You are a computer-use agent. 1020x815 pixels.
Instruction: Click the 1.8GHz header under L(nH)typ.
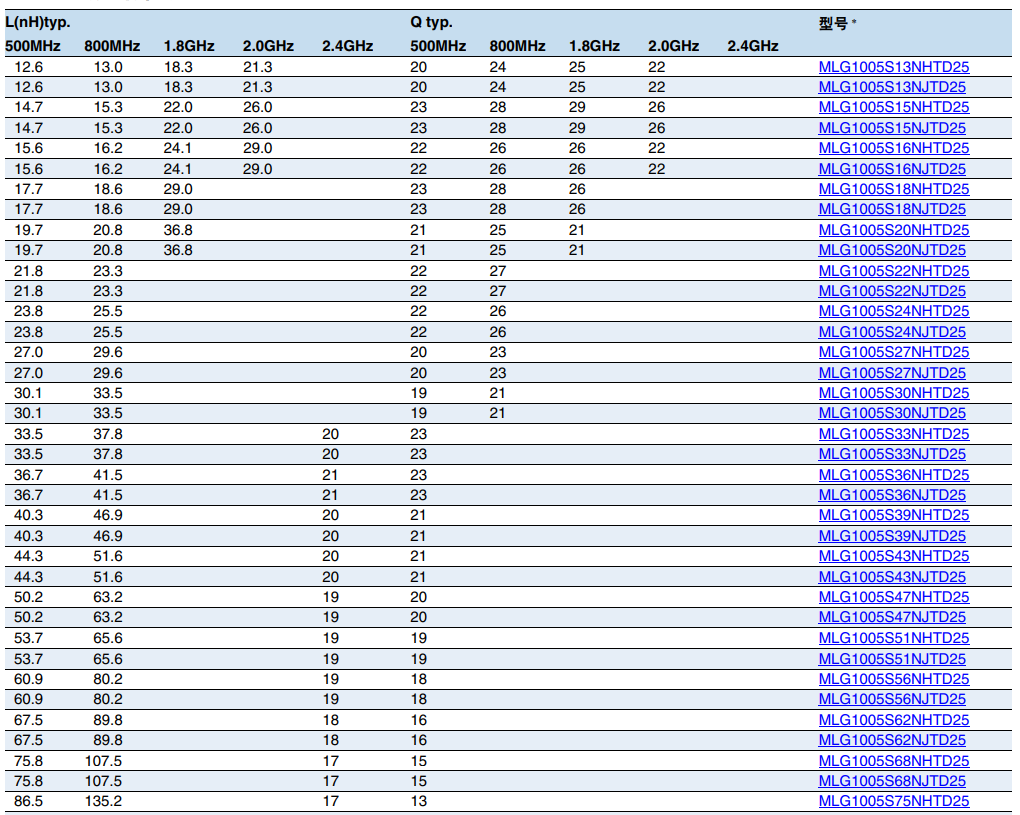tap(189, 46)
